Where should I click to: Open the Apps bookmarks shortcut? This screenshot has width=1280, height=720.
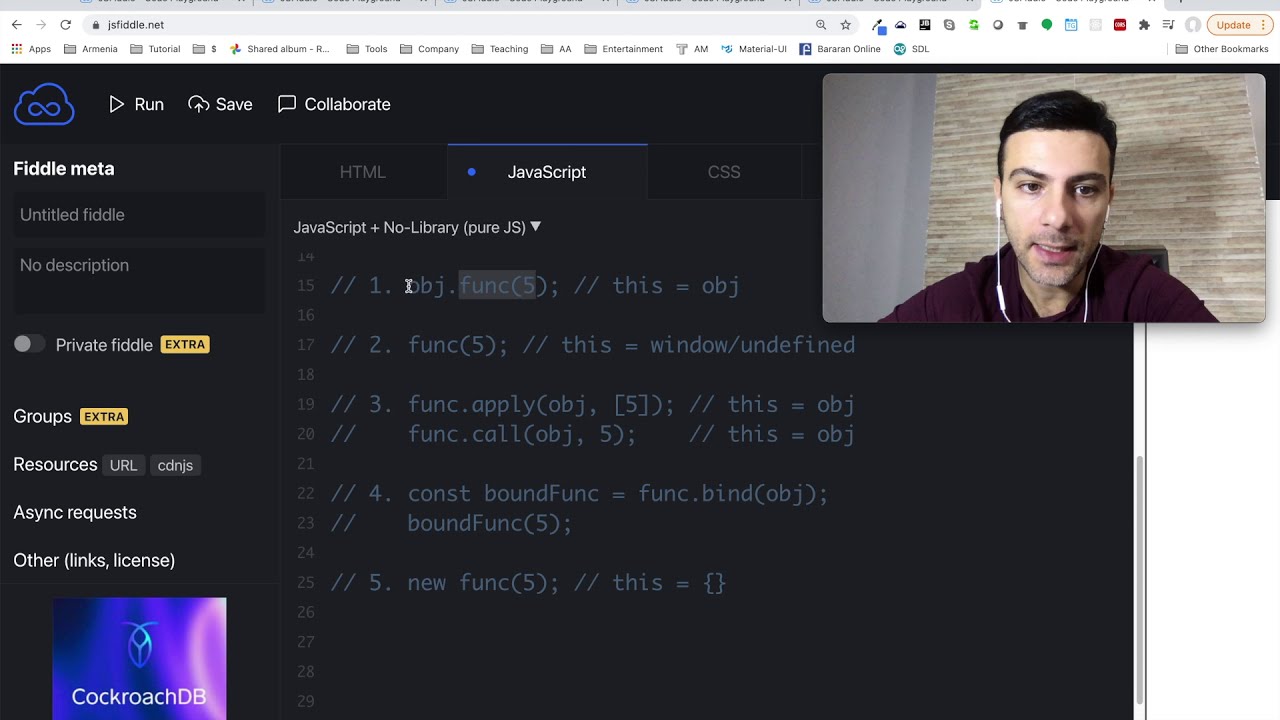coord(31,49)
